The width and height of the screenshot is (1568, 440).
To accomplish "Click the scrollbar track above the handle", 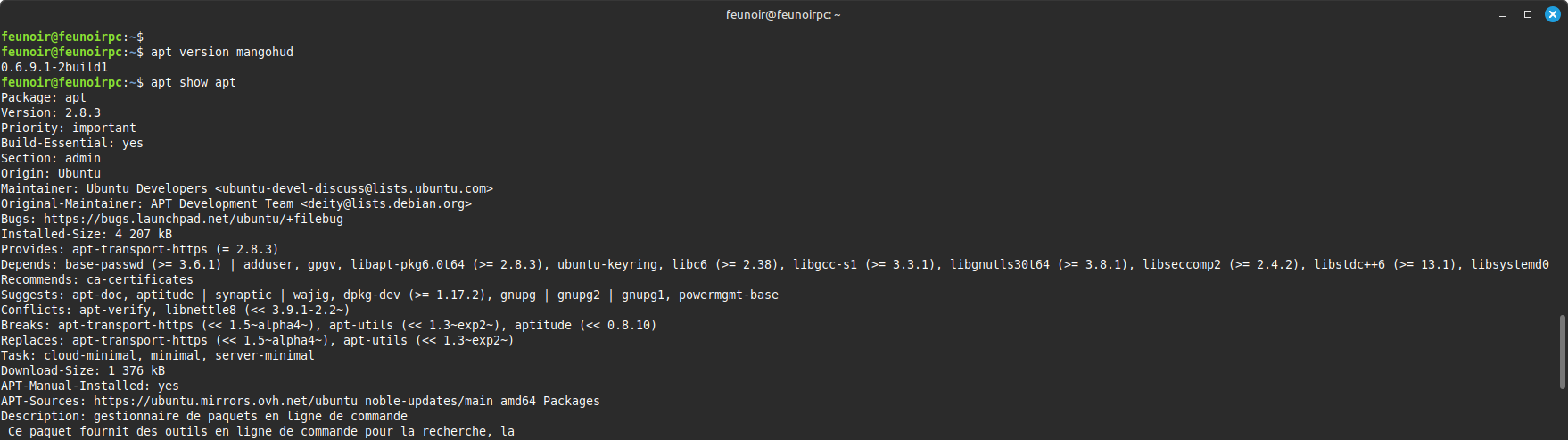I will tap(1562, 170).
